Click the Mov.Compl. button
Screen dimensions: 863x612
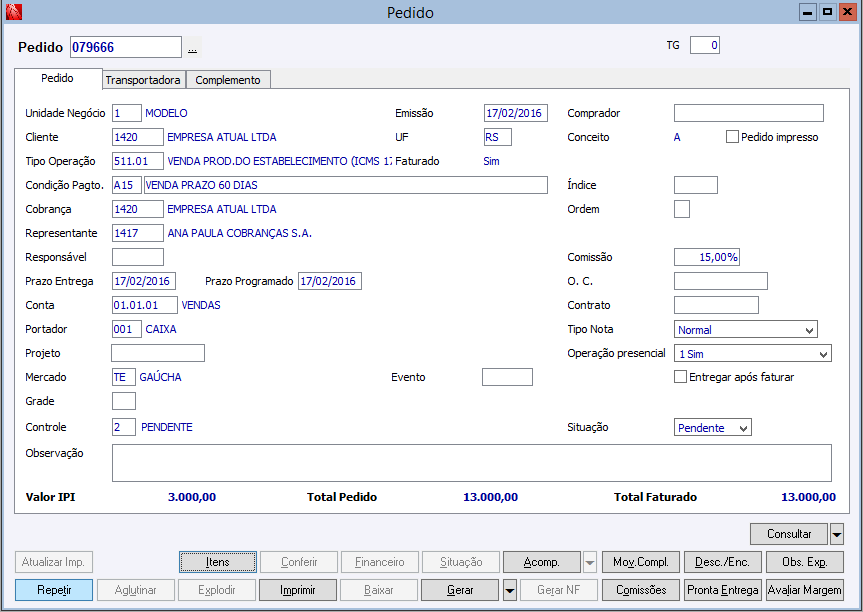coord(641,562)
